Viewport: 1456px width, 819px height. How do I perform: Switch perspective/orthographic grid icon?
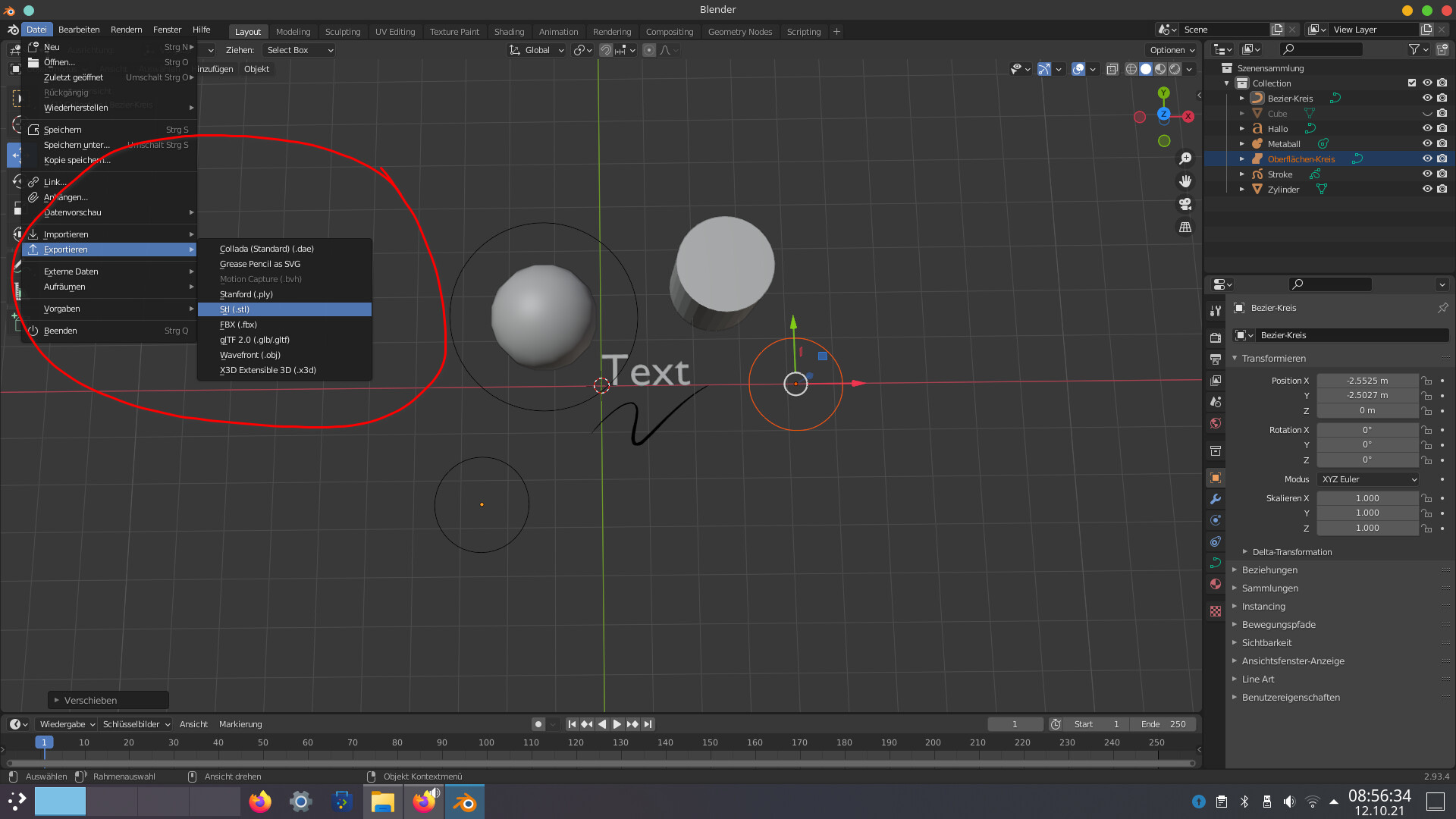point(1185,227)
